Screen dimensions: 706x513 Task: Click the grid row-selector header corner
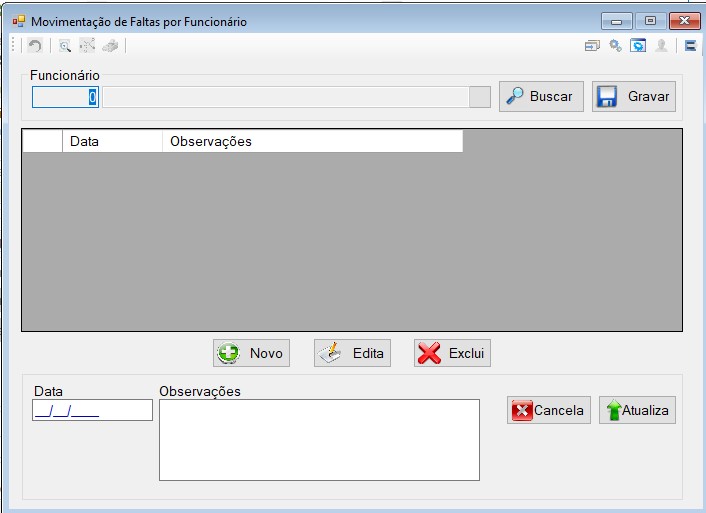(42, 141)
